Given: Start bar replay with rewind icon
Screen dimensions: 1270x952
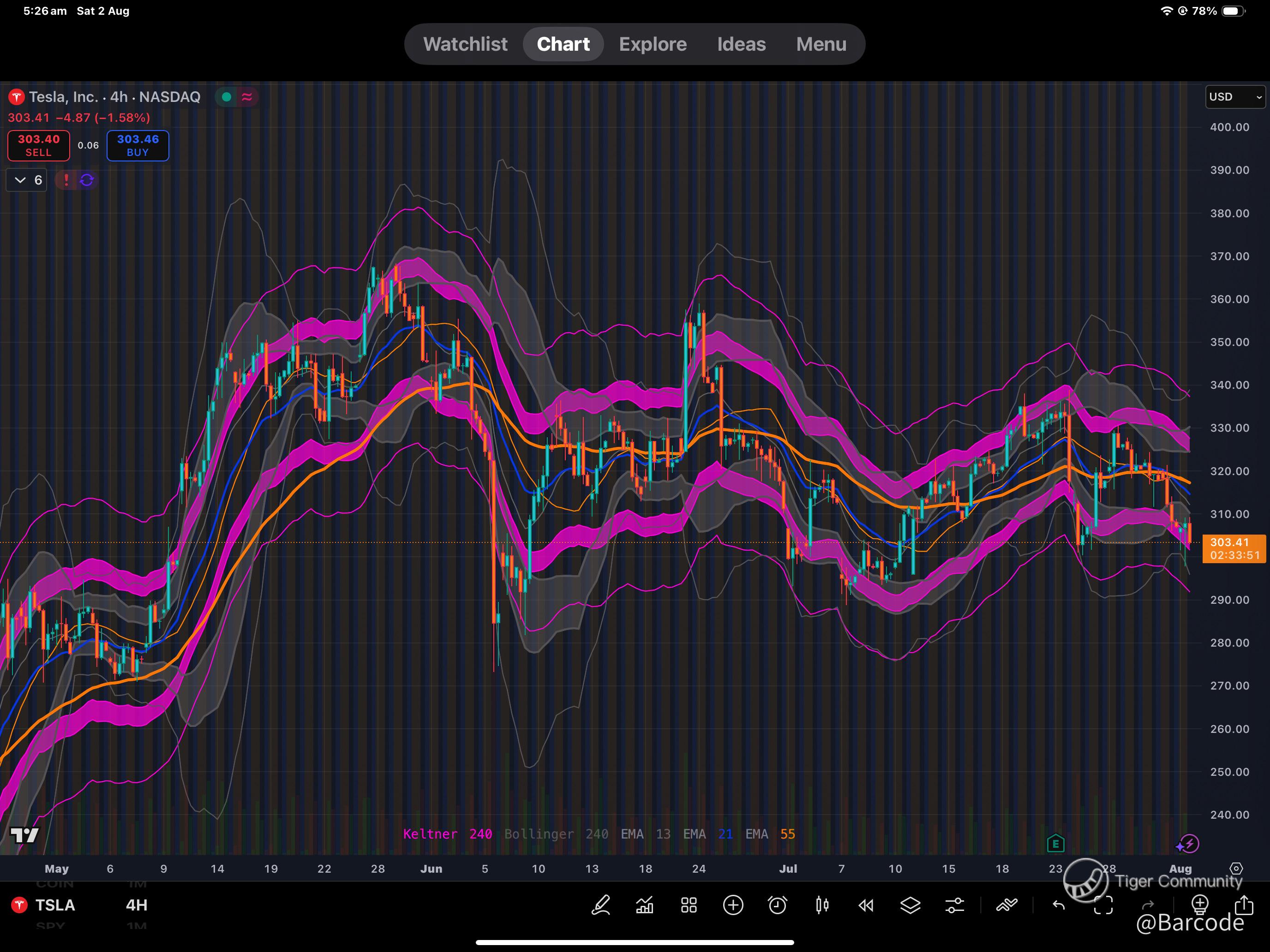Looking at the screenshot, I should tap(866, 905).
